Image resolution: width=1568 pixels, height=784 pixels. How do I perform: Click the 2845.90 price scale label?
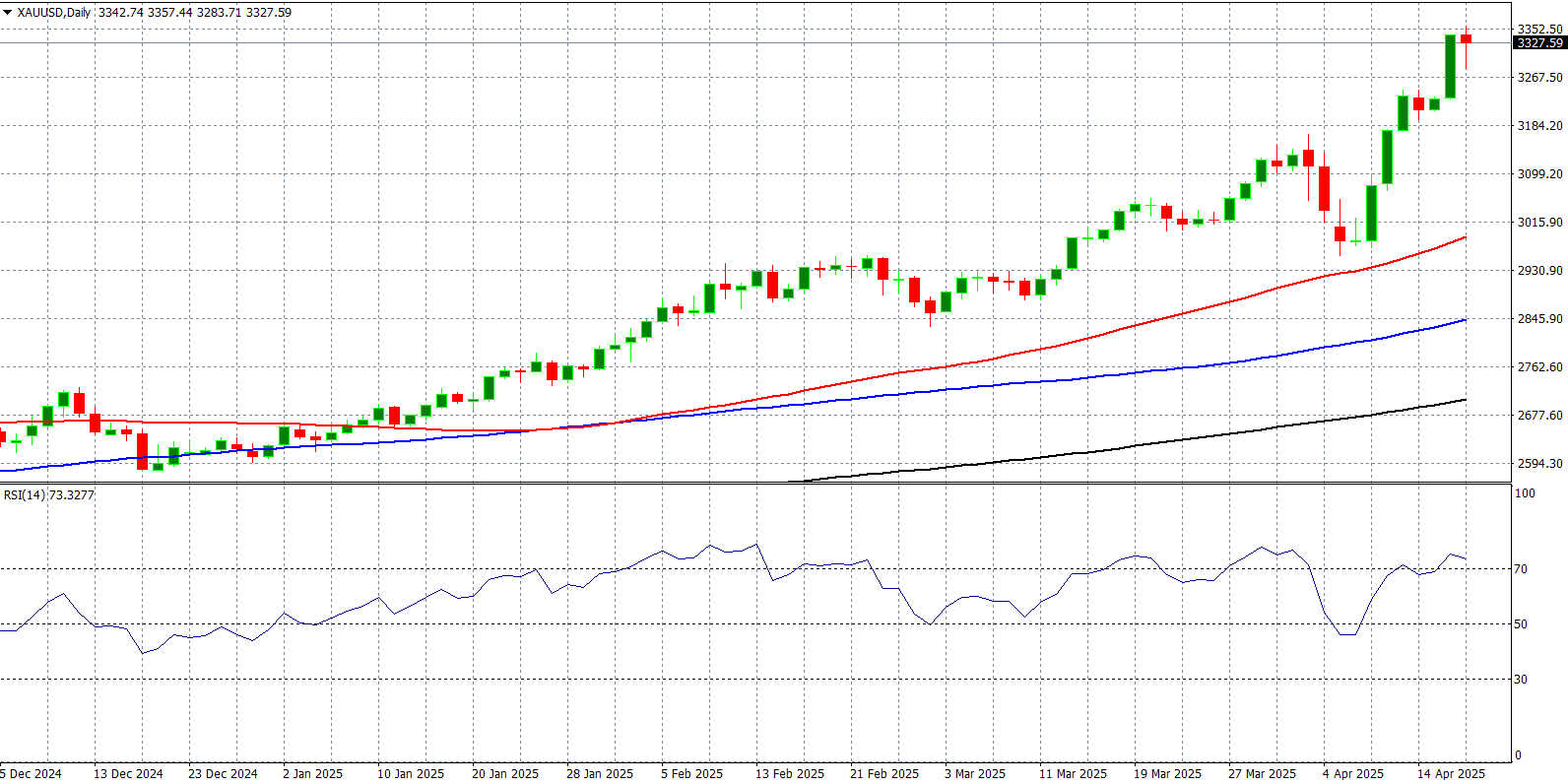click(1539, 319)
